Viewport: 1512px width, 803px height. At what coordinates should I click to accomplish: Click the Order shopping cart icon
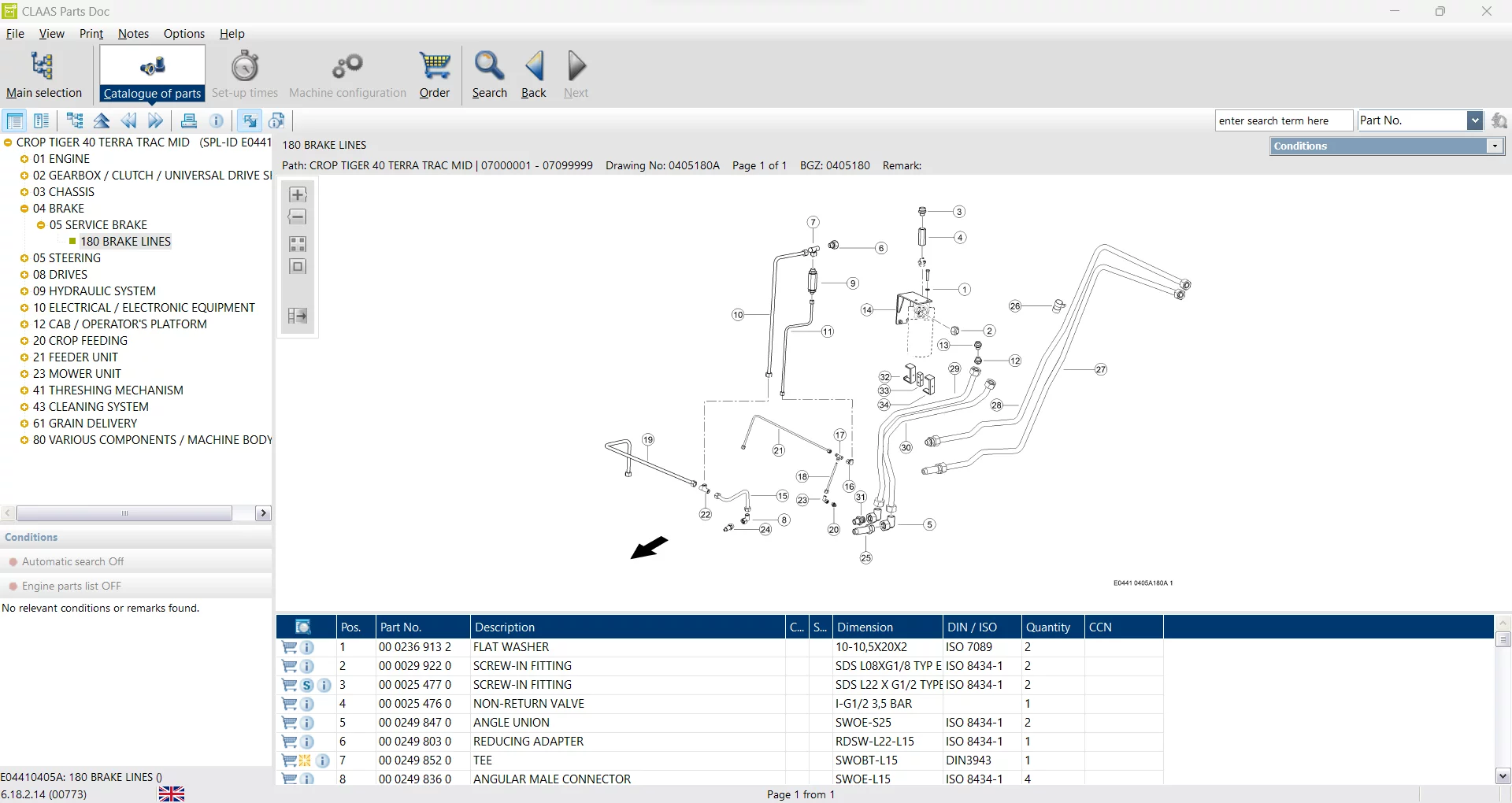tap(435, 67)
